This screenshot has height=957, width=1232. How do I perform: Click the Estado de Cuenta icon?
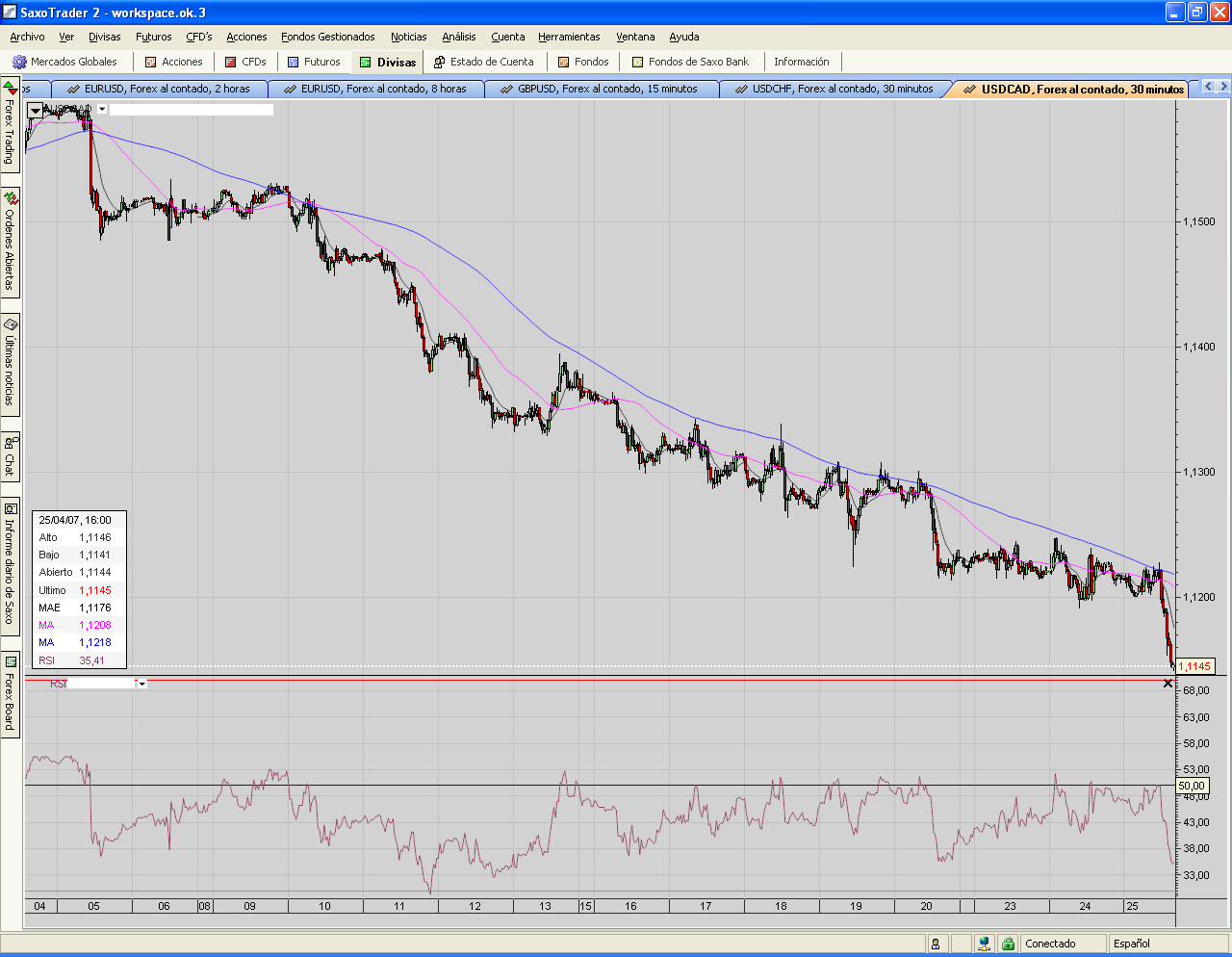[x=440, y=62]
